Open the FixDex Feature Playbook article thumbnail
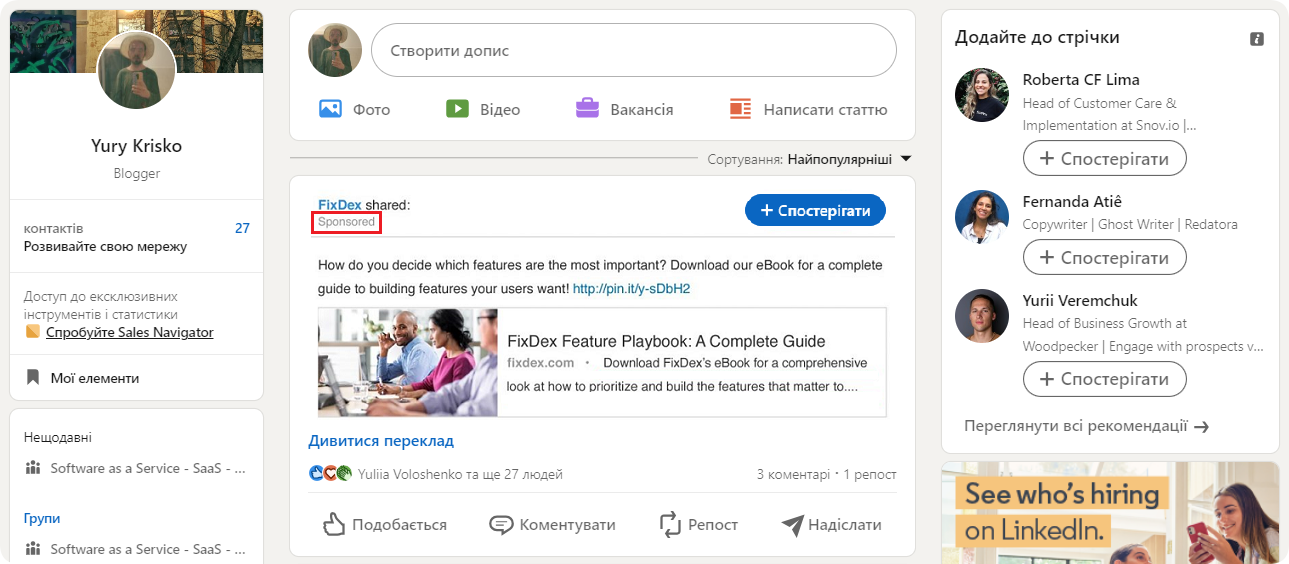This screenshot has width=1289, height=564. 408,362
